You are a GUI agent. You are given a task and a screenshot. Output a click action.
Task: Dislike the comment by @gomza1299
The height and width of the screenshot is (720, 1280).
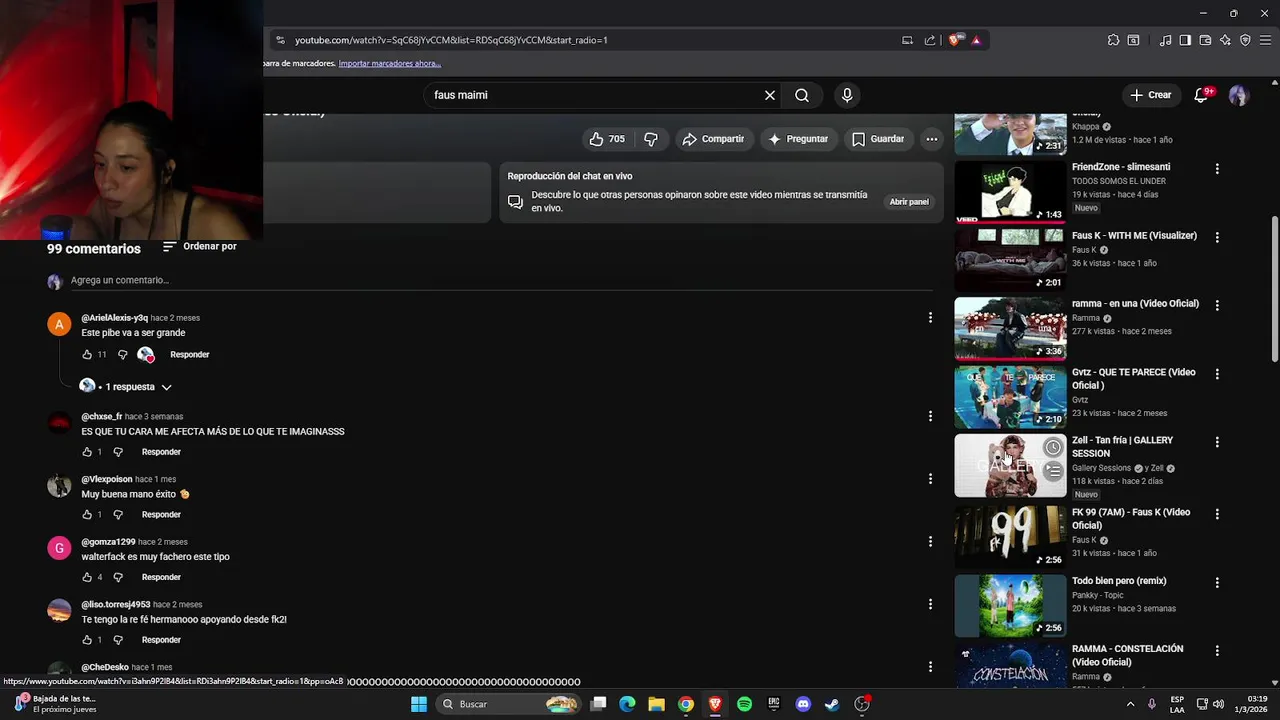coord(118,577)
